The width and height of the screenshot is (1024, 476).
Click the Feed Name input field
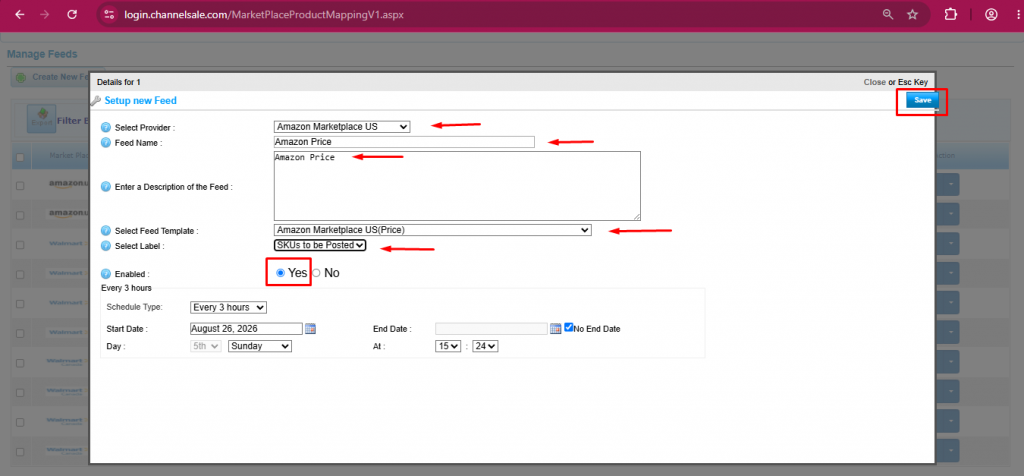click(404, 142)
